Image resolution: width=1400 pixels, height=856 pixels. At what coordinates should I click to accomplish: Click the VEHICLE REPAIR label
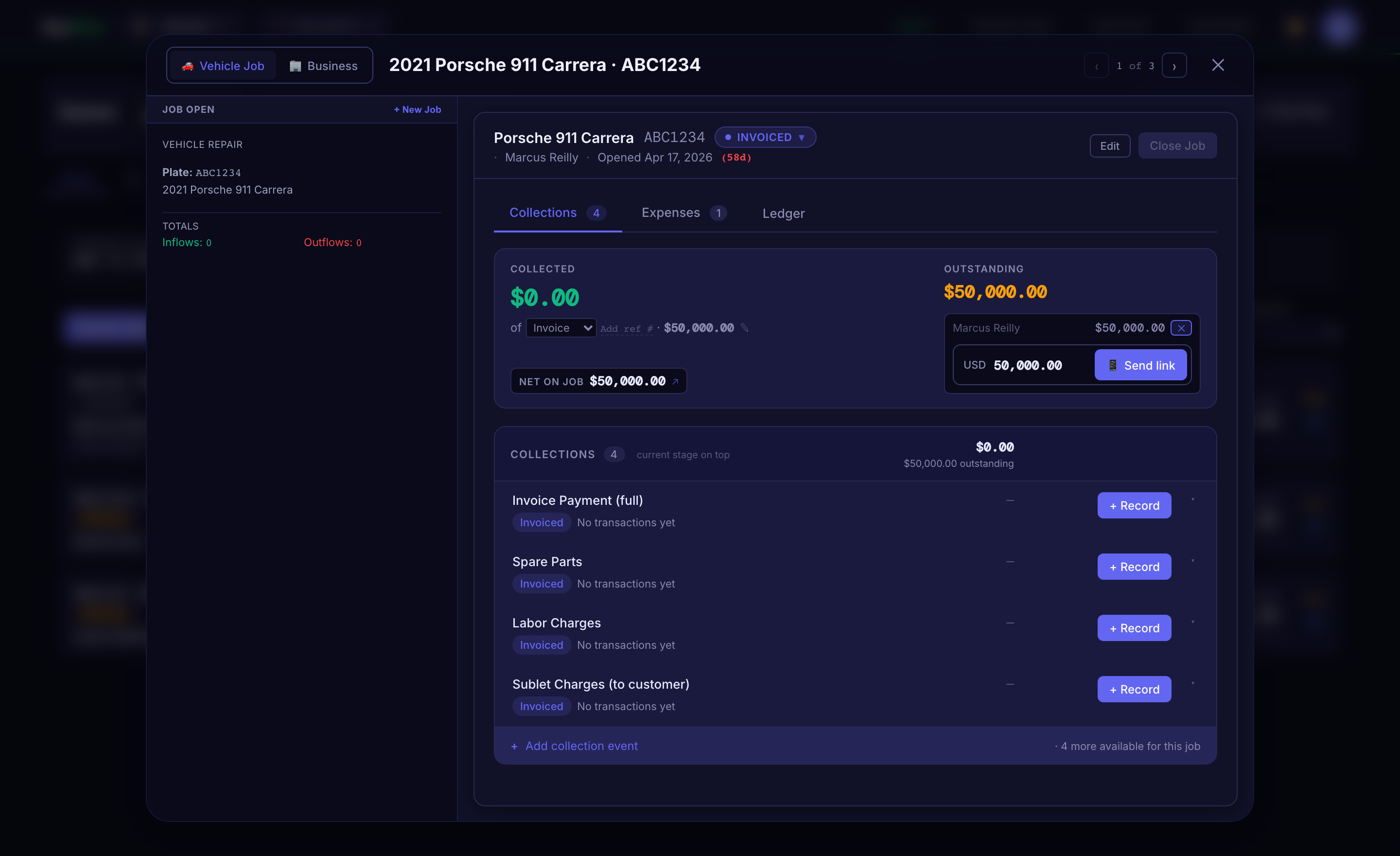pyautogui.click(x=202, y=144)
